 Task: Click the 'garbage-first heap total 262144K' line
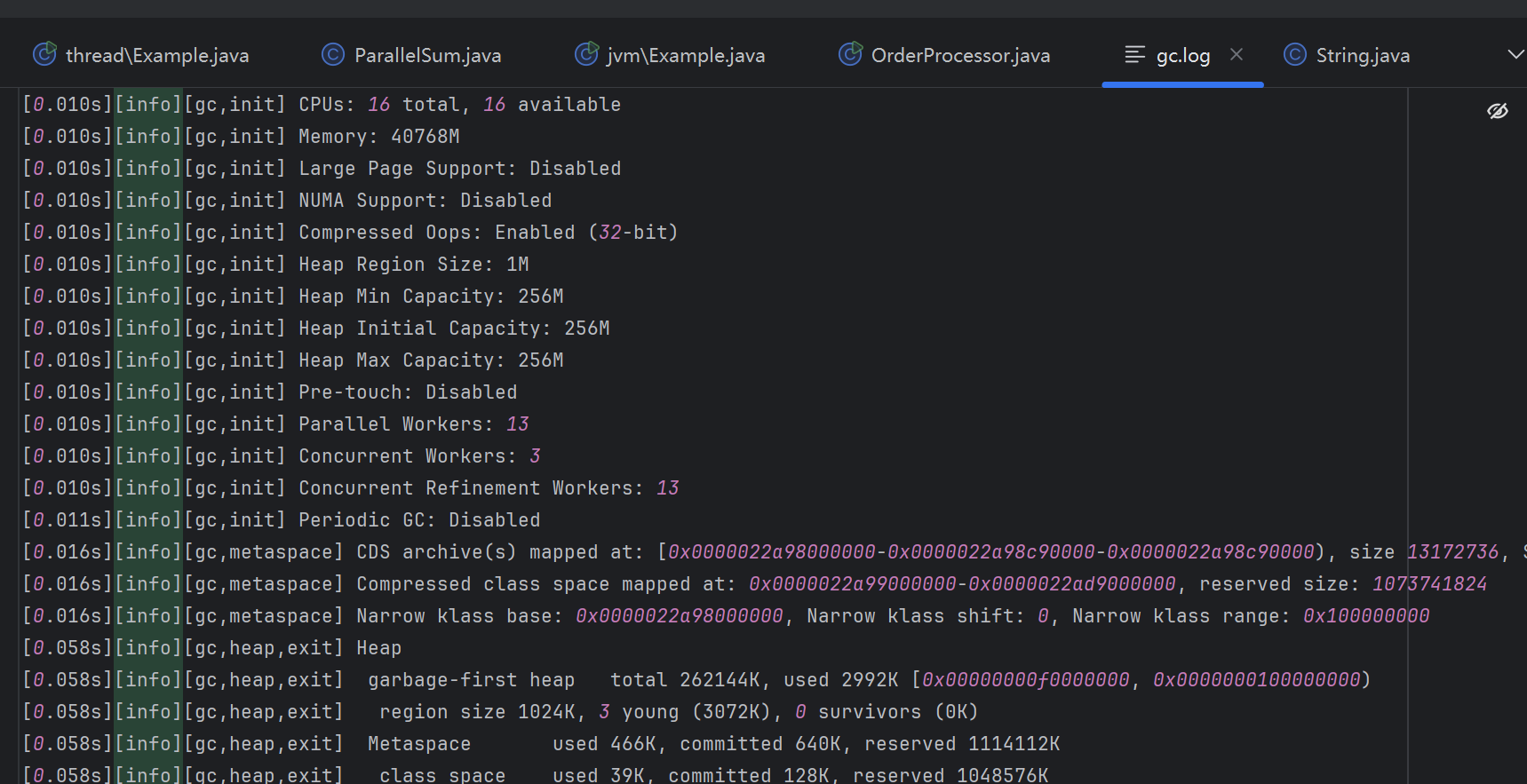point(696,680)
